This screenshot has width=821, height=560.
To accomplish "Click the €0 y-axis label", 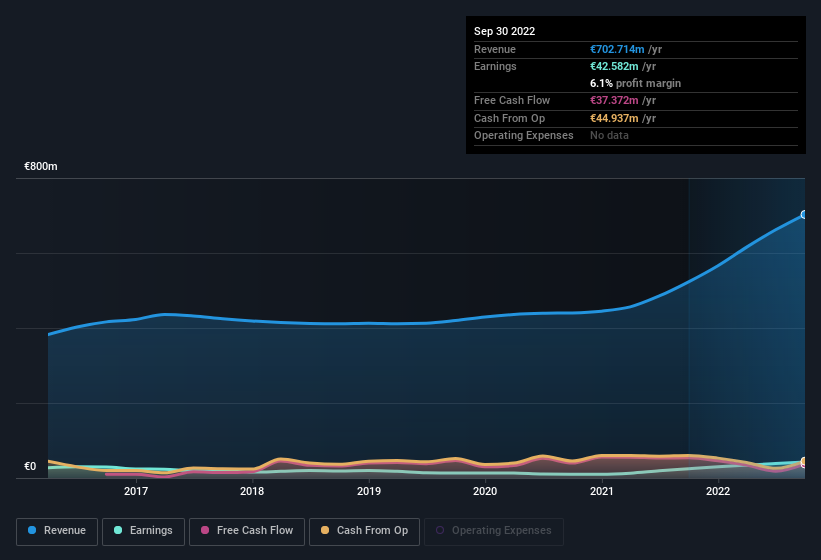I will [x=30, y=466].
